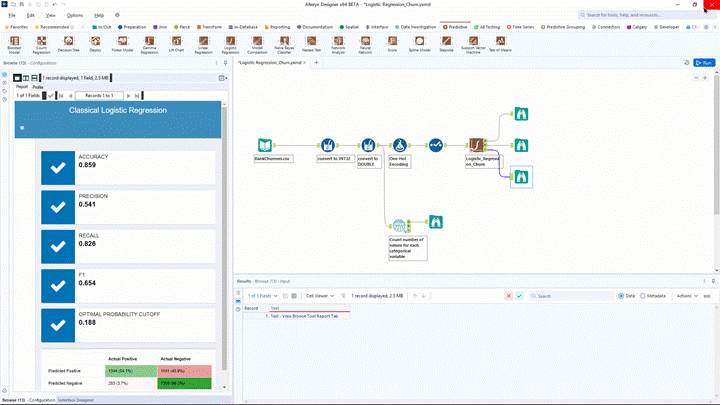Click the red X filter icon in Results

tap(509, 296)
